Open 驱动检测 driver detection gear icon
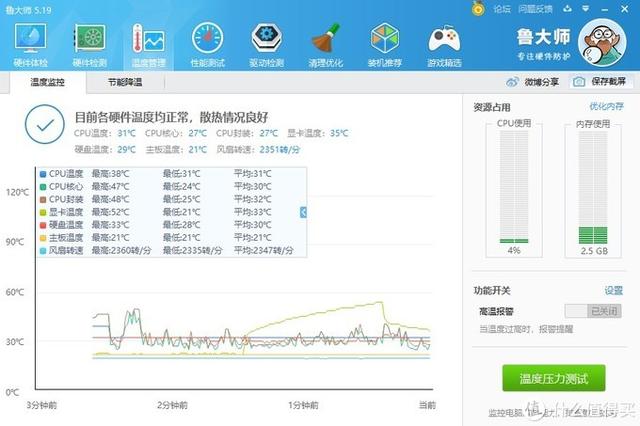640x426 pixels. coord(265,45)
